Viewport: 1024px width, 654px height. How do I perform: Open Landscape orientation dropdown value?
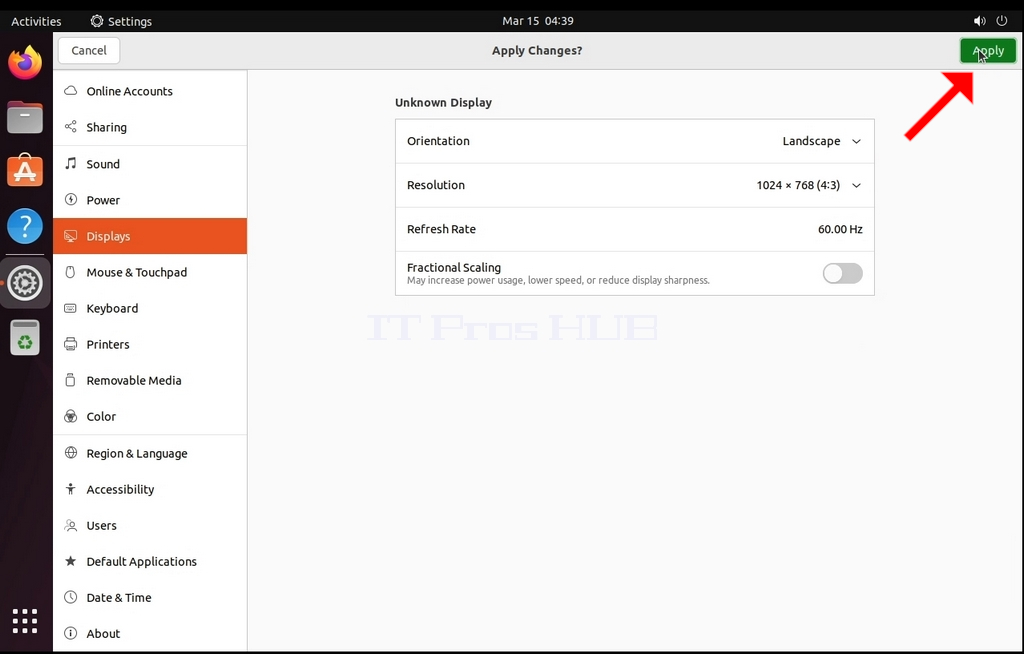[811, 141]
